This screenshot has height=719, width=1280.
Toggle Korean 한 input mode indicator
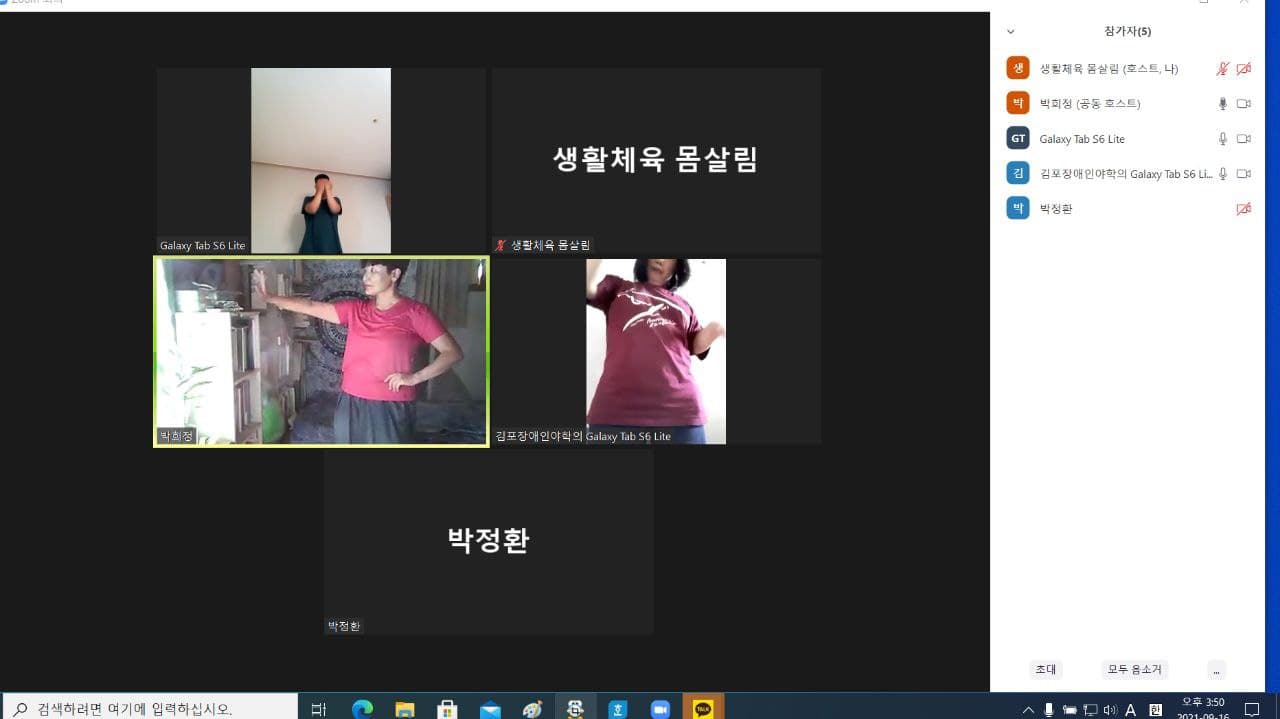tap(1155, 710)
